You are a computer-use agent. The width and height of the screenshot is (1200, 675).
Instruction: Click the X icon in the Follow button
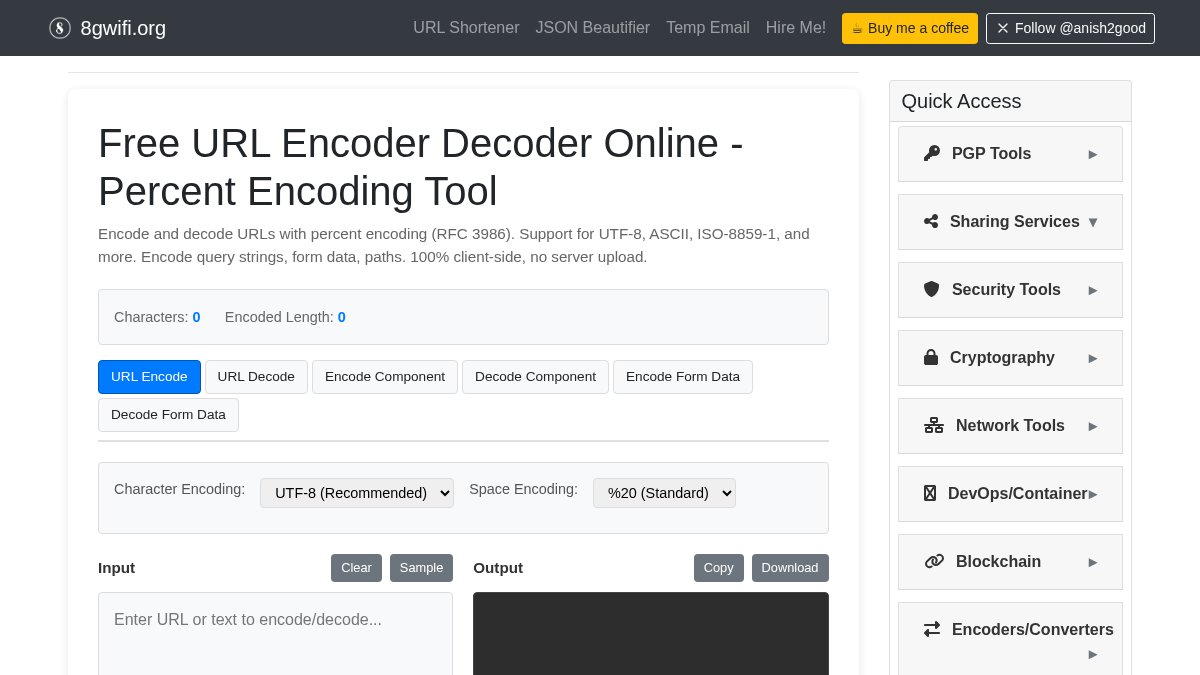(1003, 28)
